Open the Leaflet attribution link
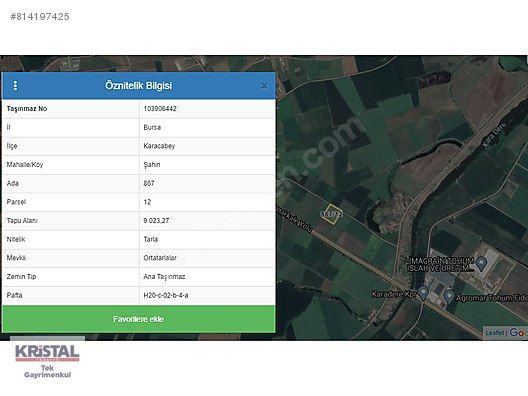Screen dimensions: 528x396 tap(494, 333)
